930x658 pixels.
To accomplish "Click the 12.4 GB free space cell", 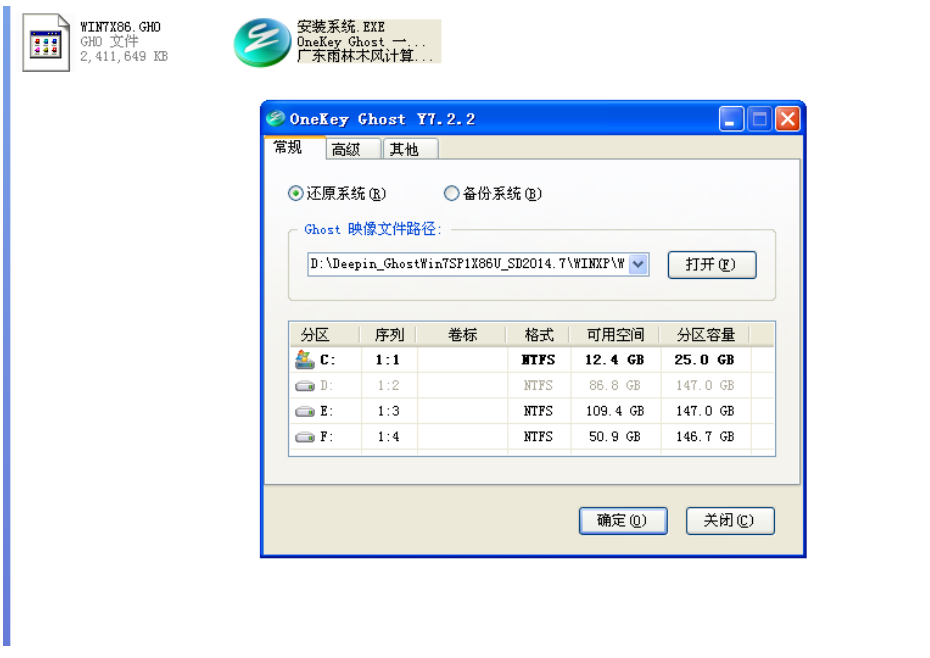I will (x=614, y=360).
